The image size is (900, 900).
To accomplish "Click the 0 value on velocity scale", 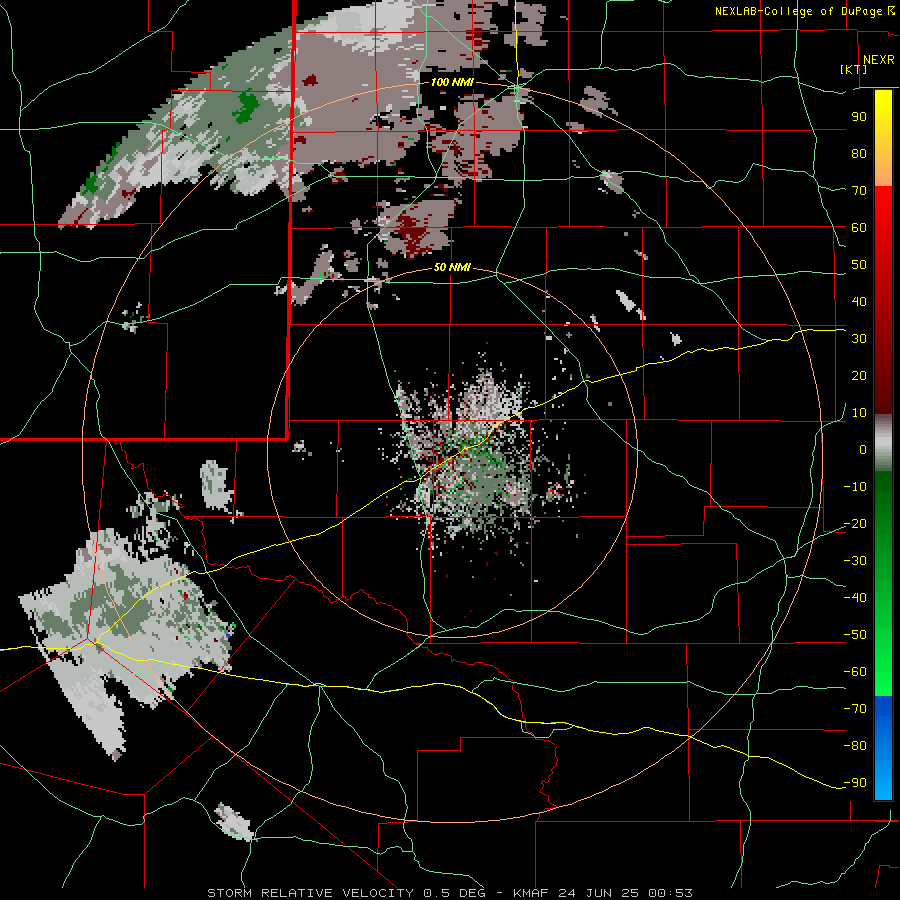I will point(863,449).
